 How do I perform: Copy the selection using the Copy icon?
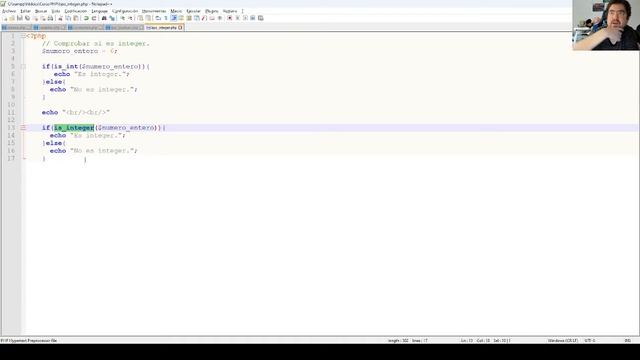68,18
